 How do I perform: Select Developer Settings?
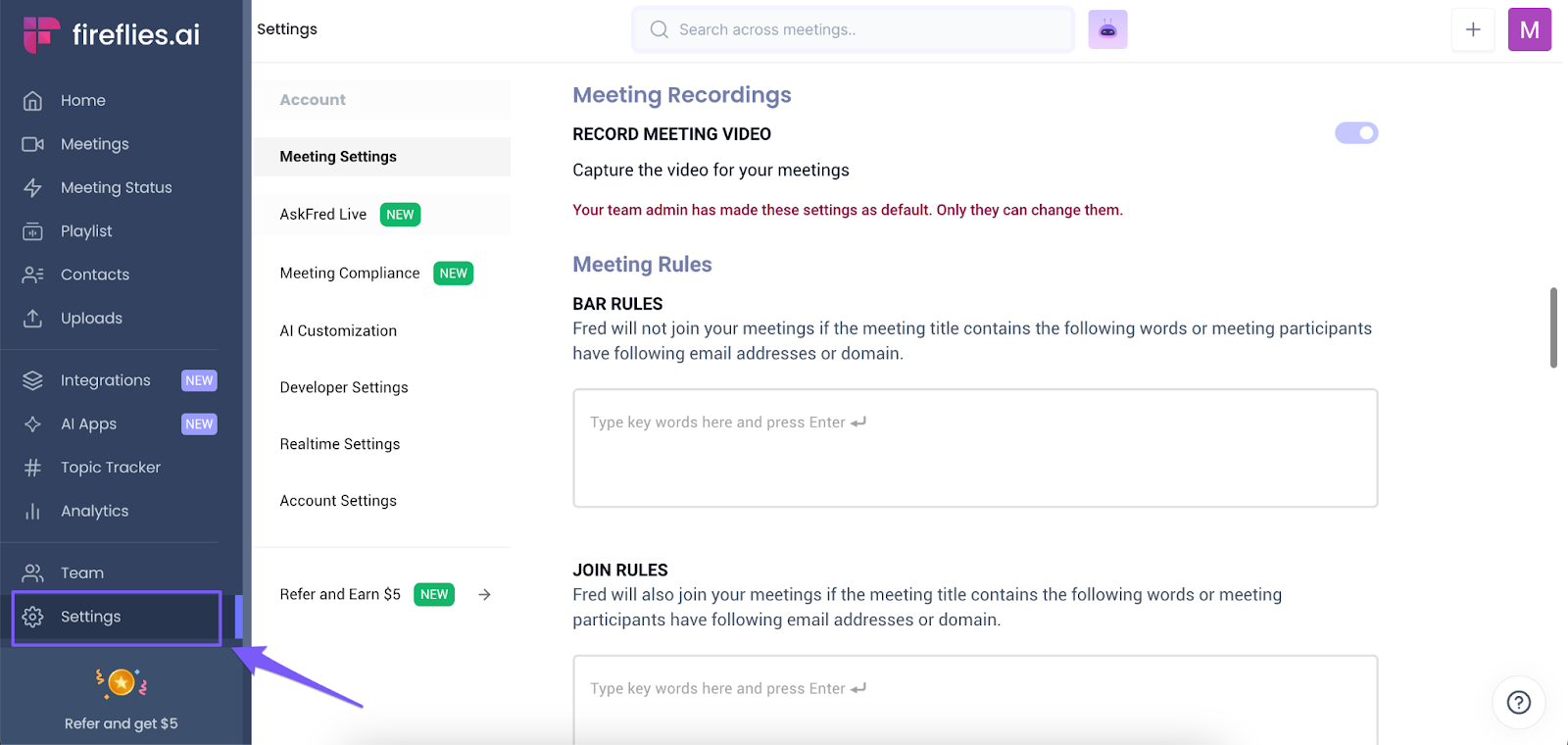[344, 388]
